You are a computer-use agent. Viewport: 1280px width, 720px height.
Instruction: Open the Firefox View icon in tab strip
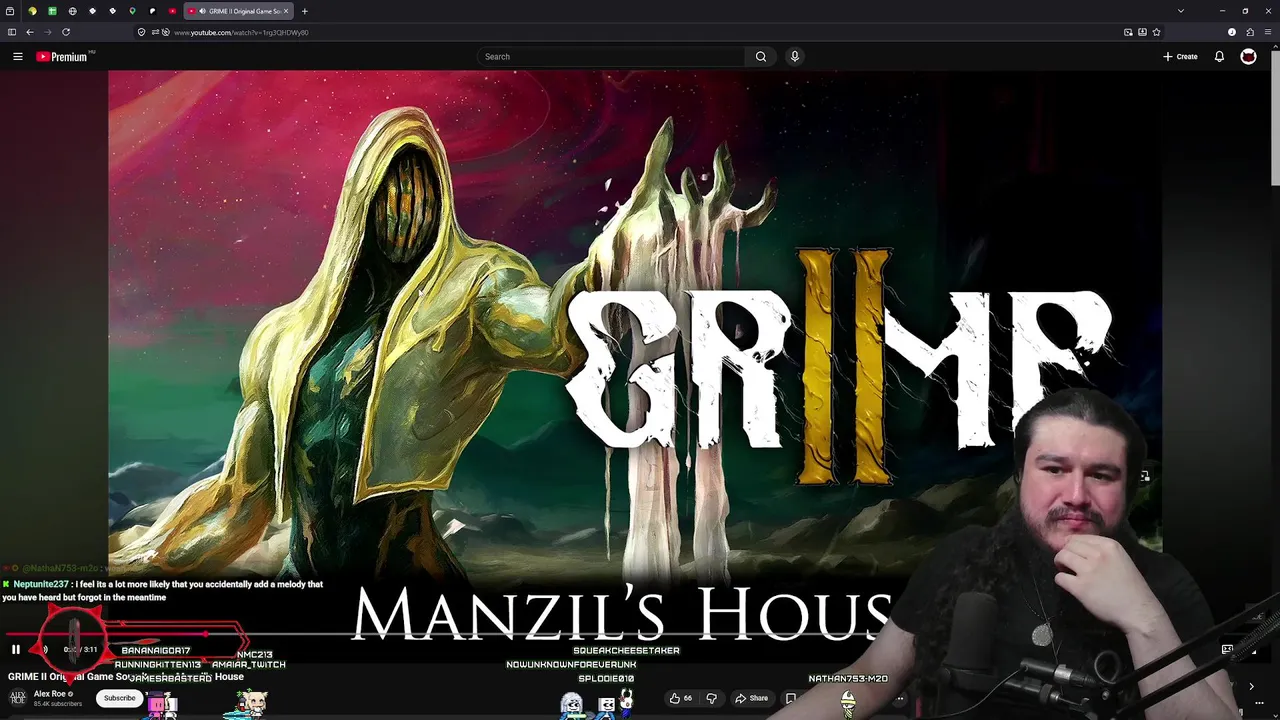coord(10,11)
